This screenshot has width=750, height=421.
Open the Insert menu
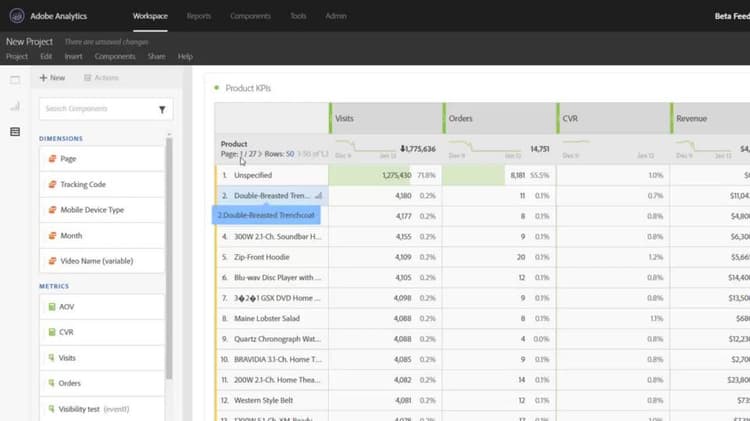tap(73, 56)
